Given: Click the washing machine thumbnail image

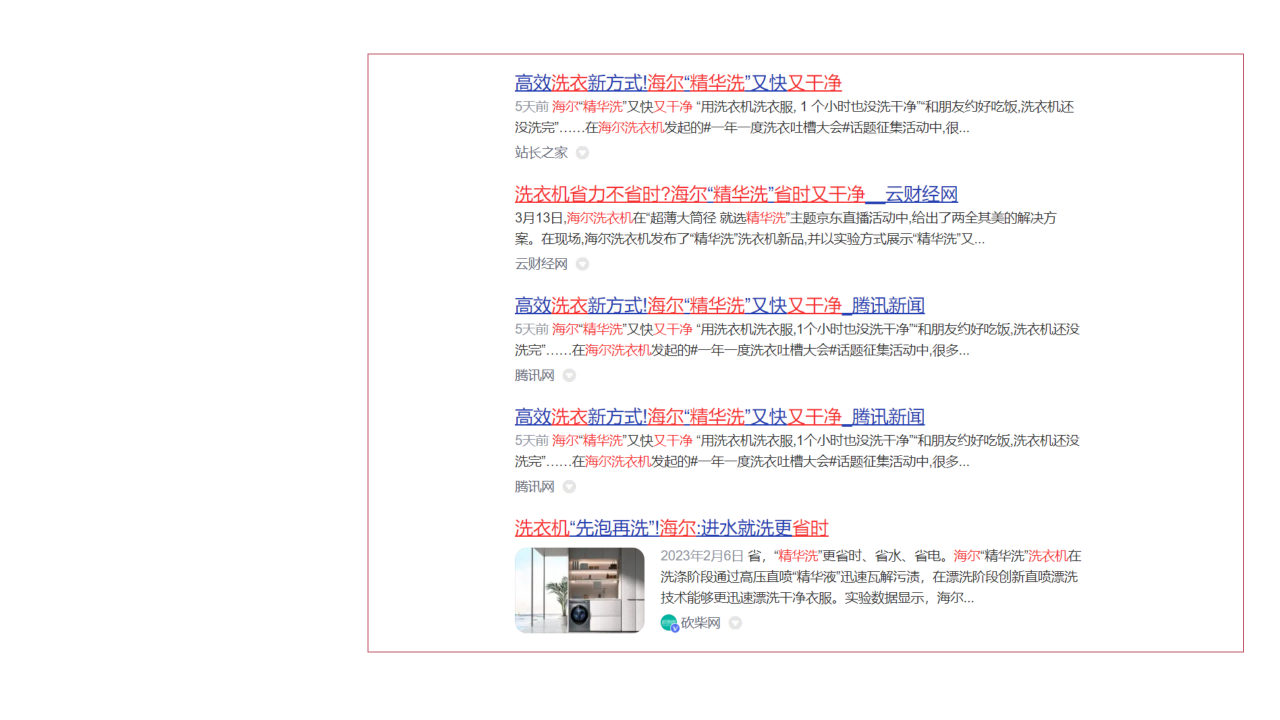Looking at the screenshot, I should coord(580,590).
